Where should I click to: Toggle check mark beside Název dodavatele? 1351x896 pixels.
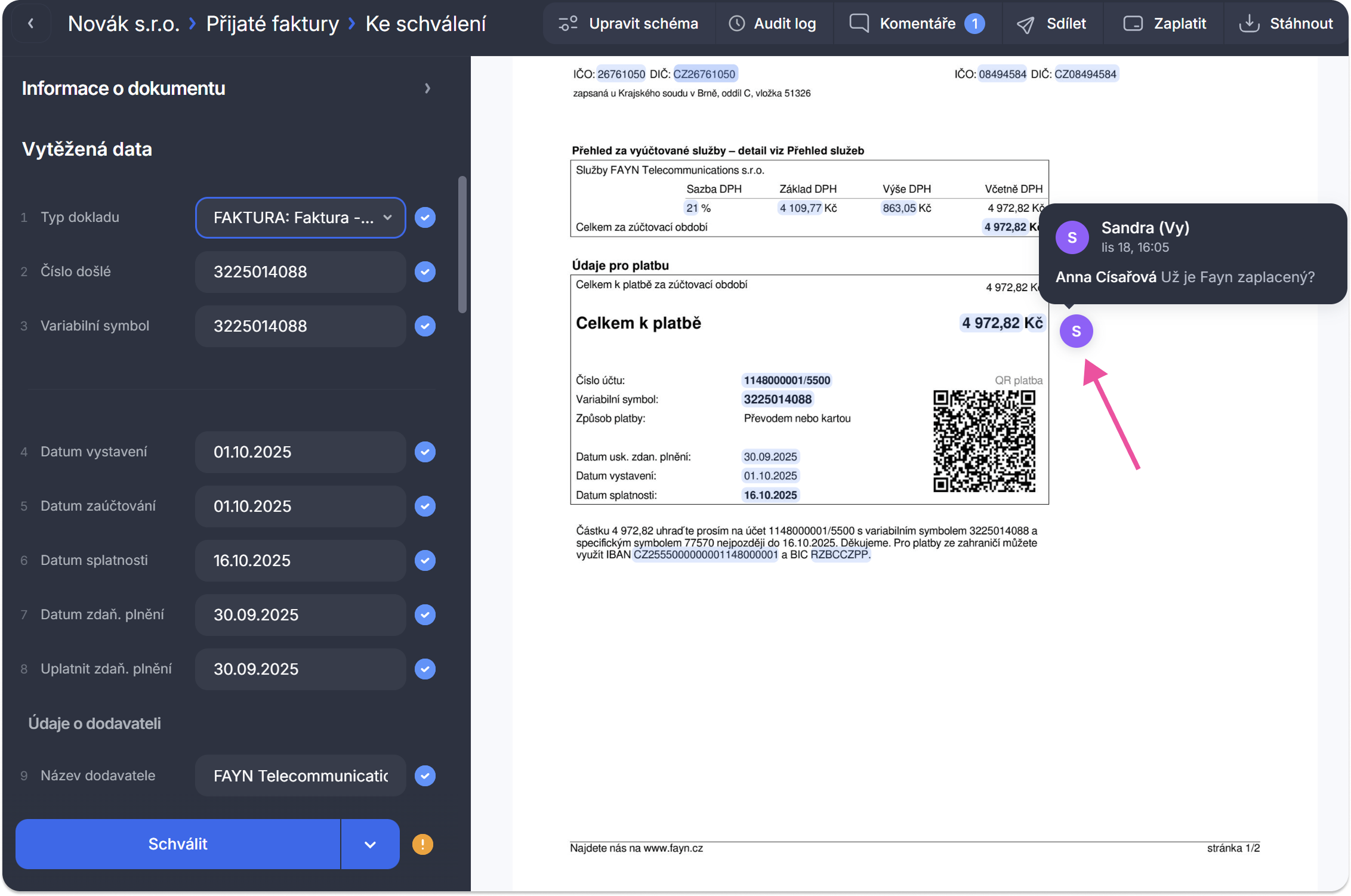coord(425,775)
